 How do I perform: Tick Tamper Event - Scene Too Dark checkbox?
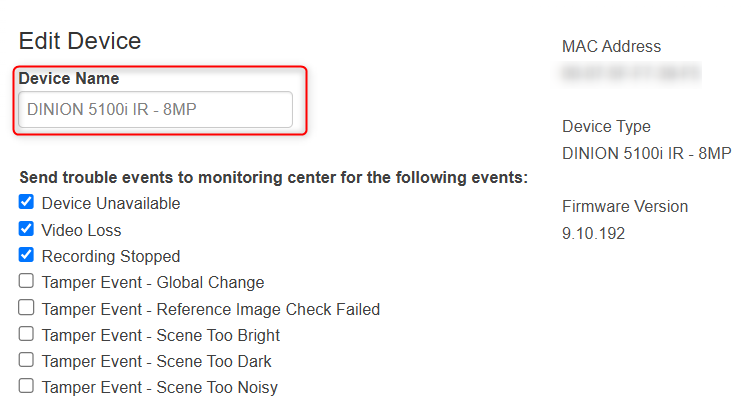26,360
